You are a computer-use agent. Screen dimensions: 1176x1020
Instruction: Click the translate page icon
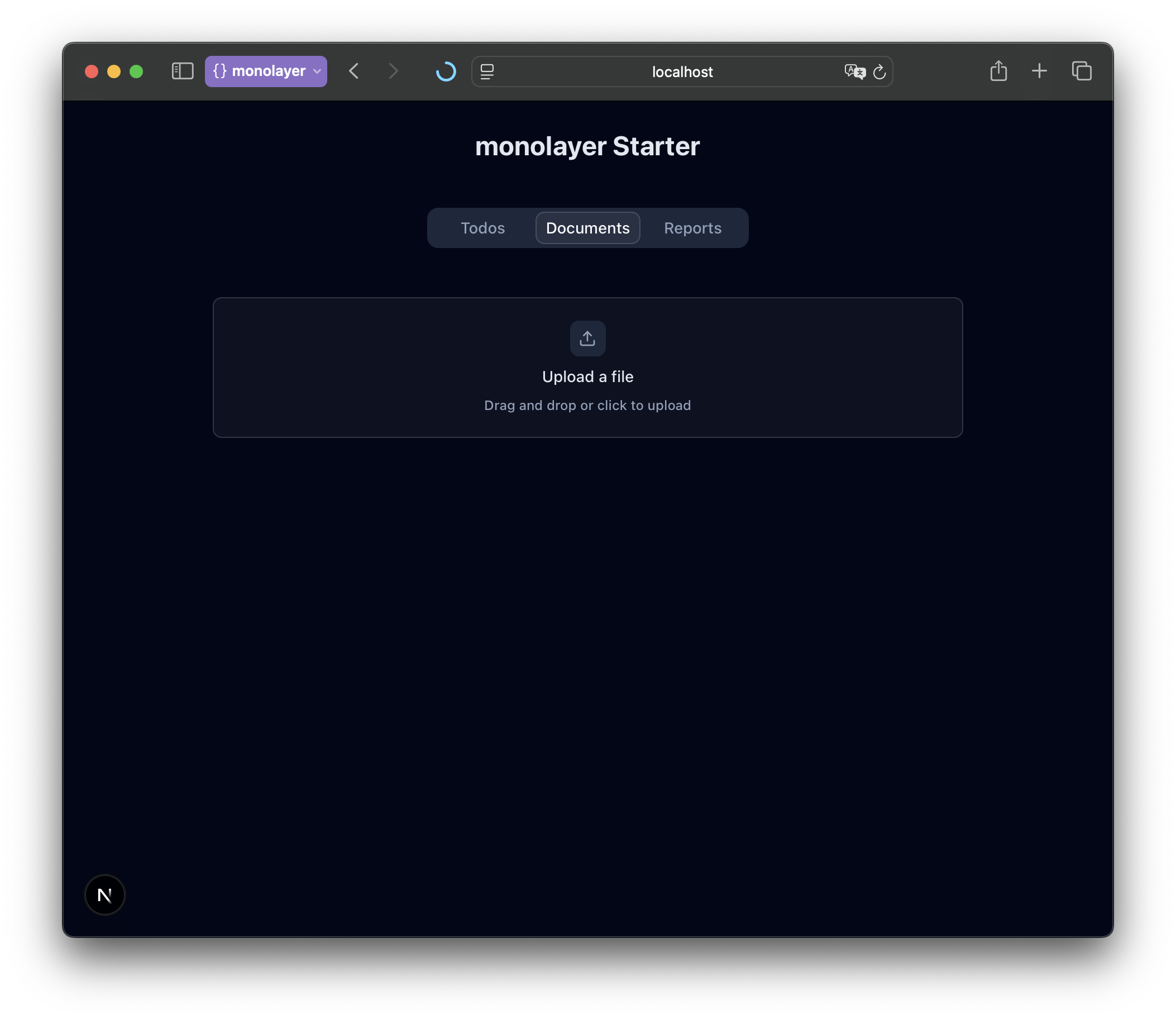click(854, 72)
